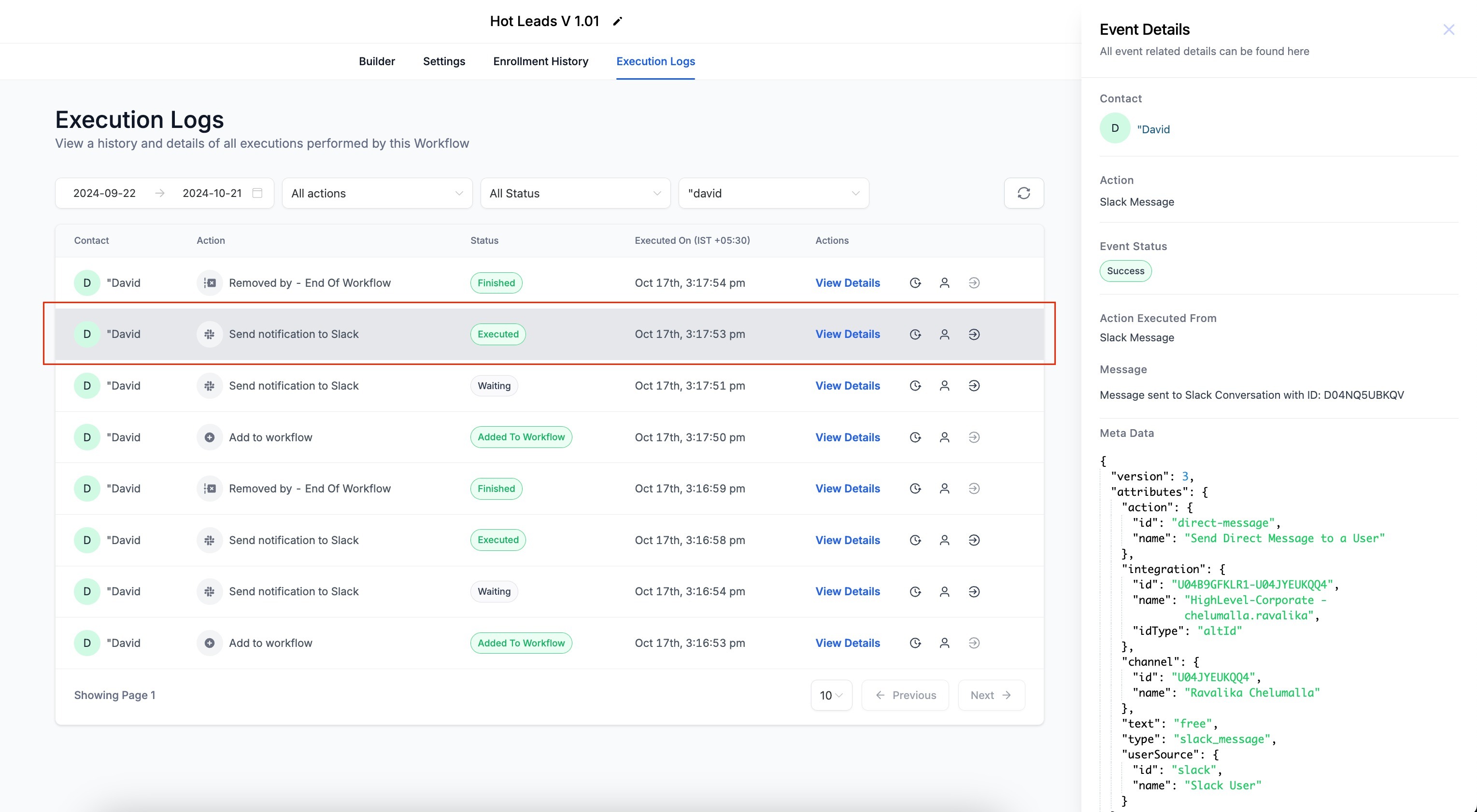Click arrow-circle icon in 3:17:51 pm row
The height and width of the screenshot is (812, 1477).
[974, 386]
